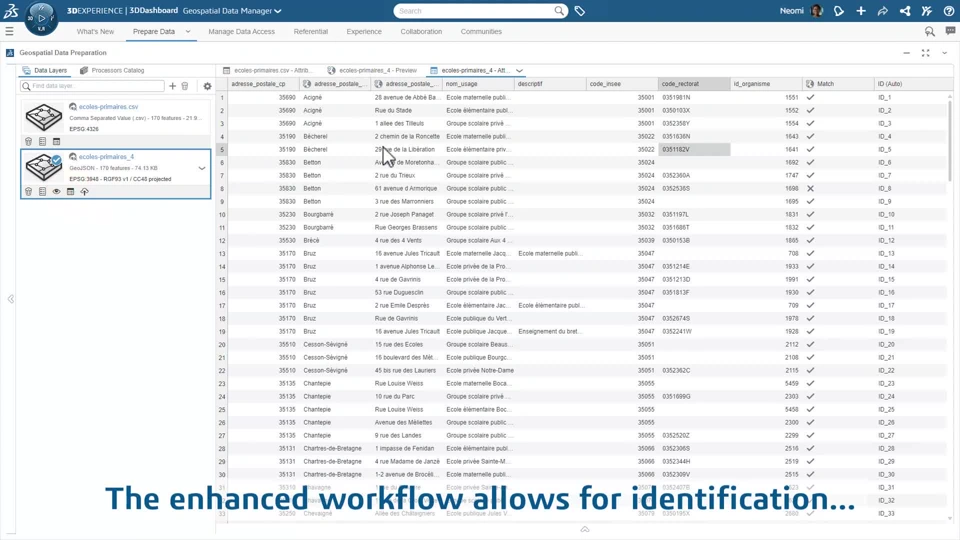Delete ecoles-primaires_4 layer via trash icon

28,192
